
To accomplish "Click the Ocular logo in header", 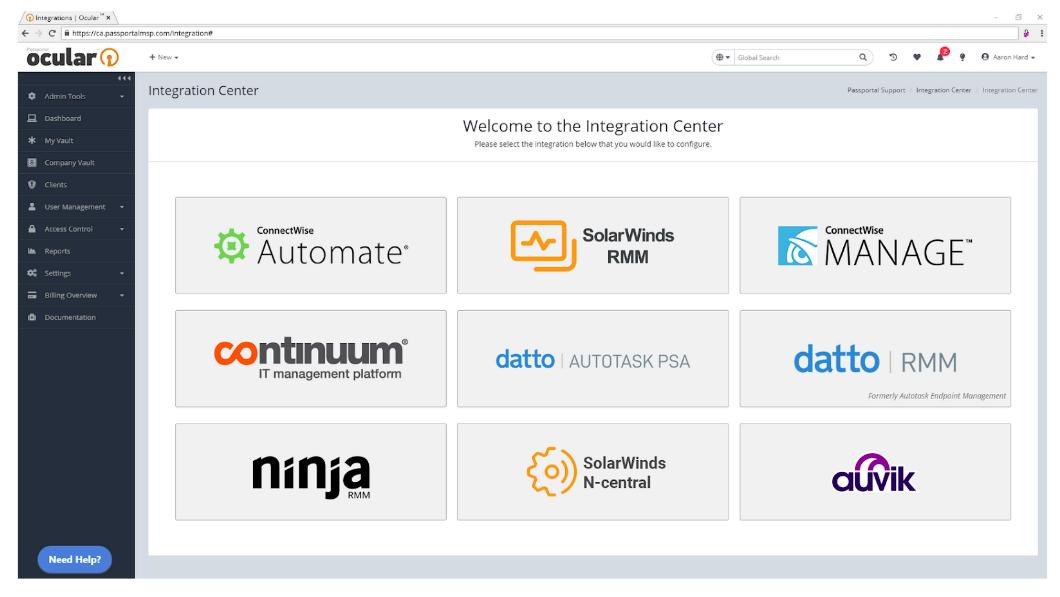I will coord(72,57).
